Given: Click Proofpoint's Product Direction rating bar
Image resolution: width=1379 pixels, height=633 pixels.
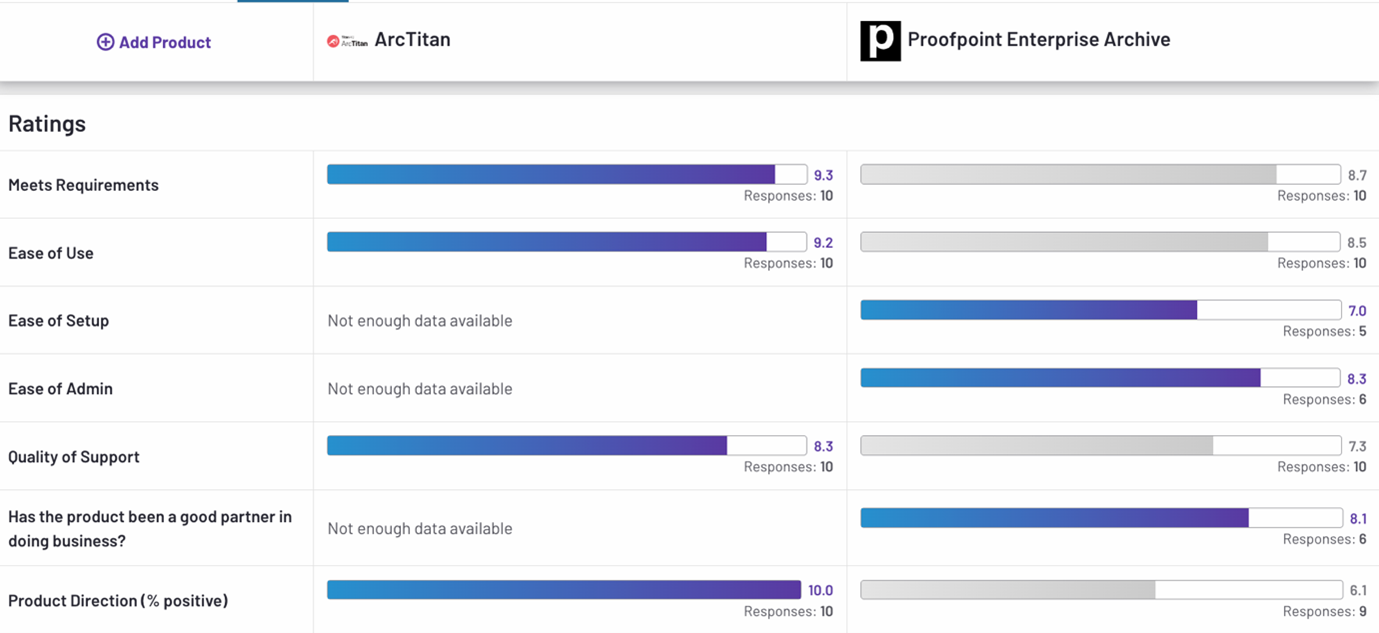Looking at the screenshot, I should pyautogui.click(x=1100, y=590).
